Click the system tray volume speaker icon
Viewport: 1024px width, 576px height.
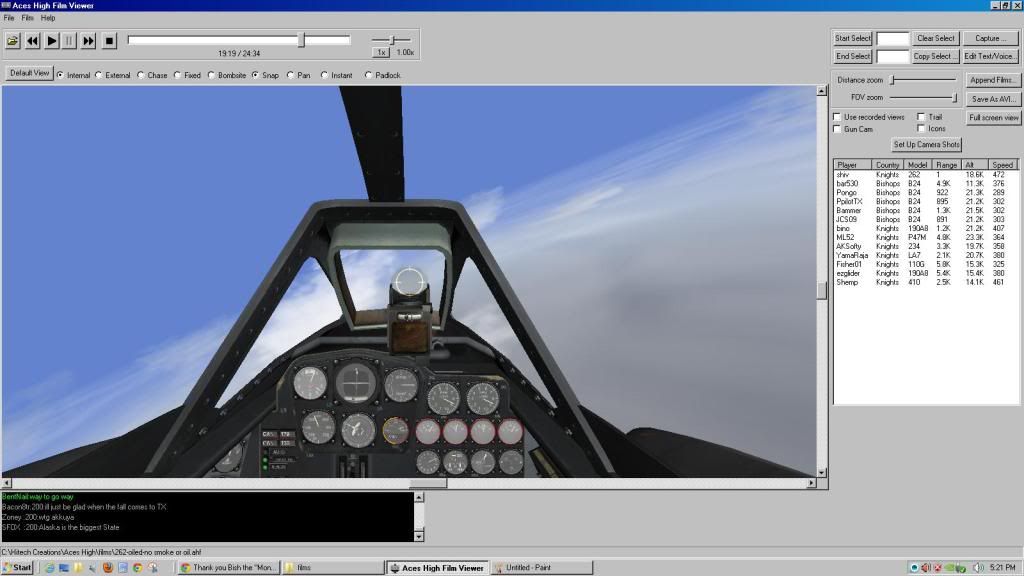(x=978, y=568)
